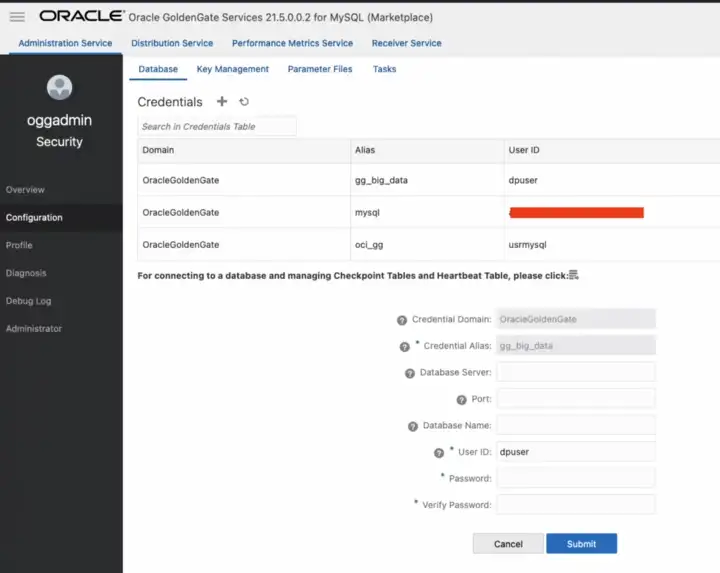
Task: Click the Search in Credentials Table box
Action: coord(217,126)
